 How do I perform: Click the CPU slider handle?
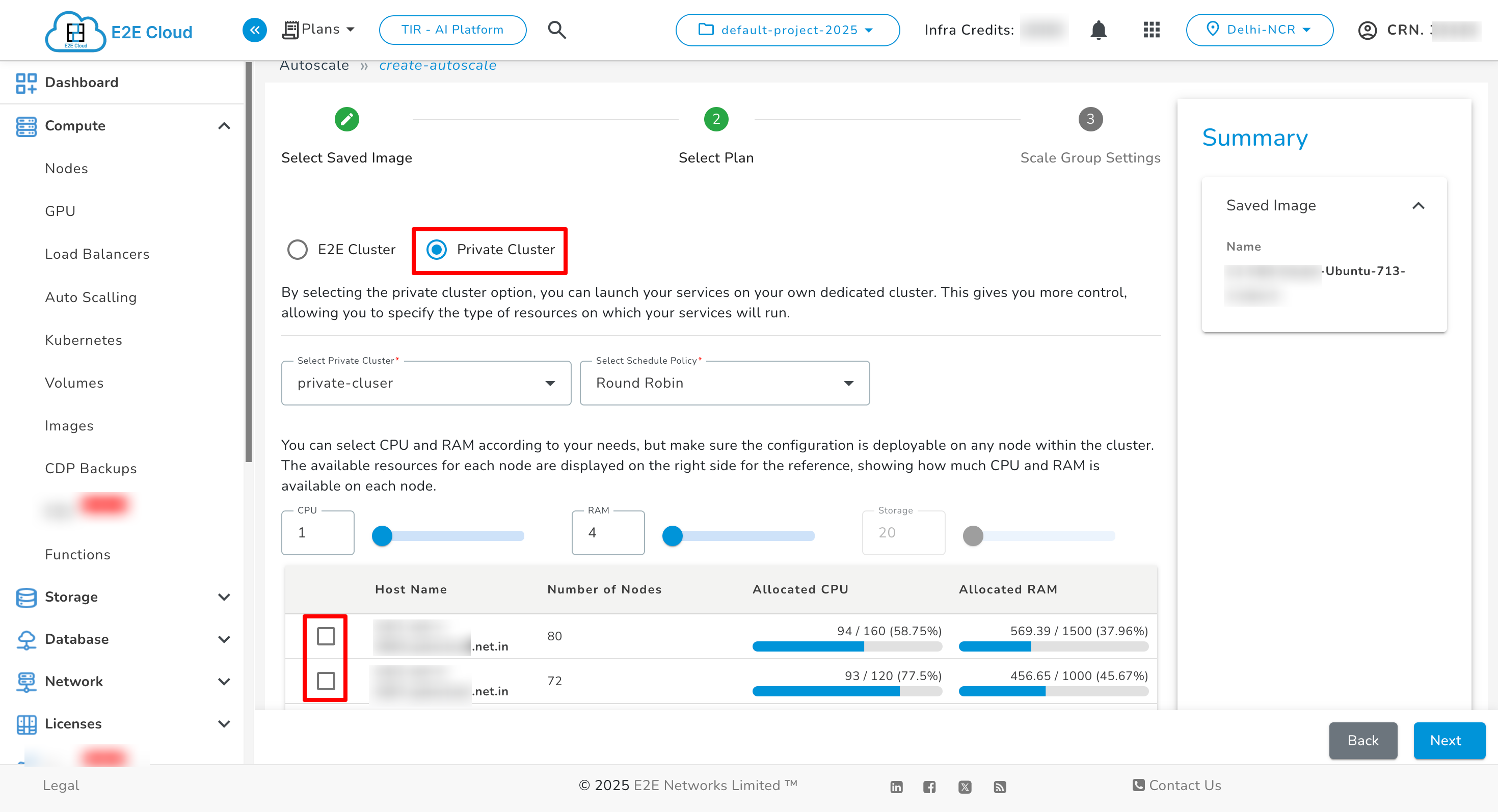[x=382, y=536]
